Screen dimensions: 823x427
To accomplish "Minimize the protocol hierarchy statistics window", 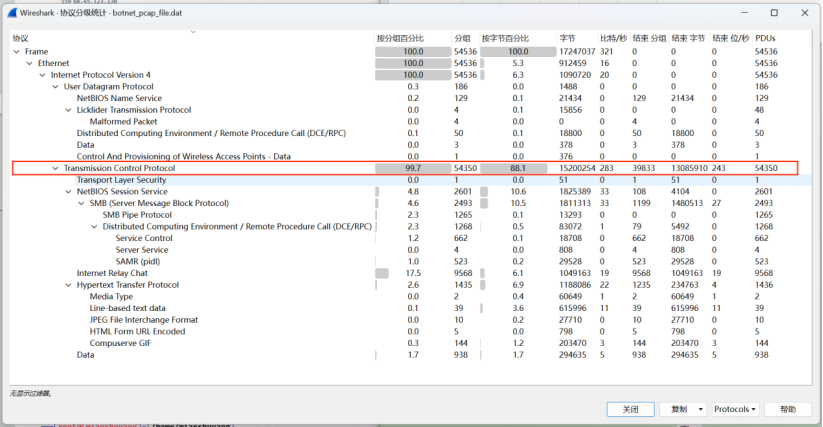I will pos(744,13).
